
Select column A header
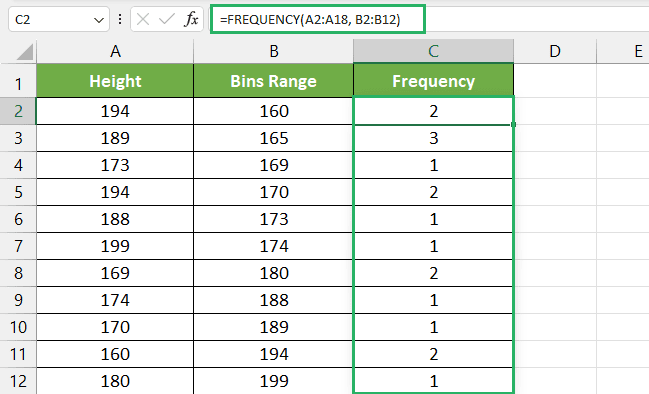click(115, 51)
